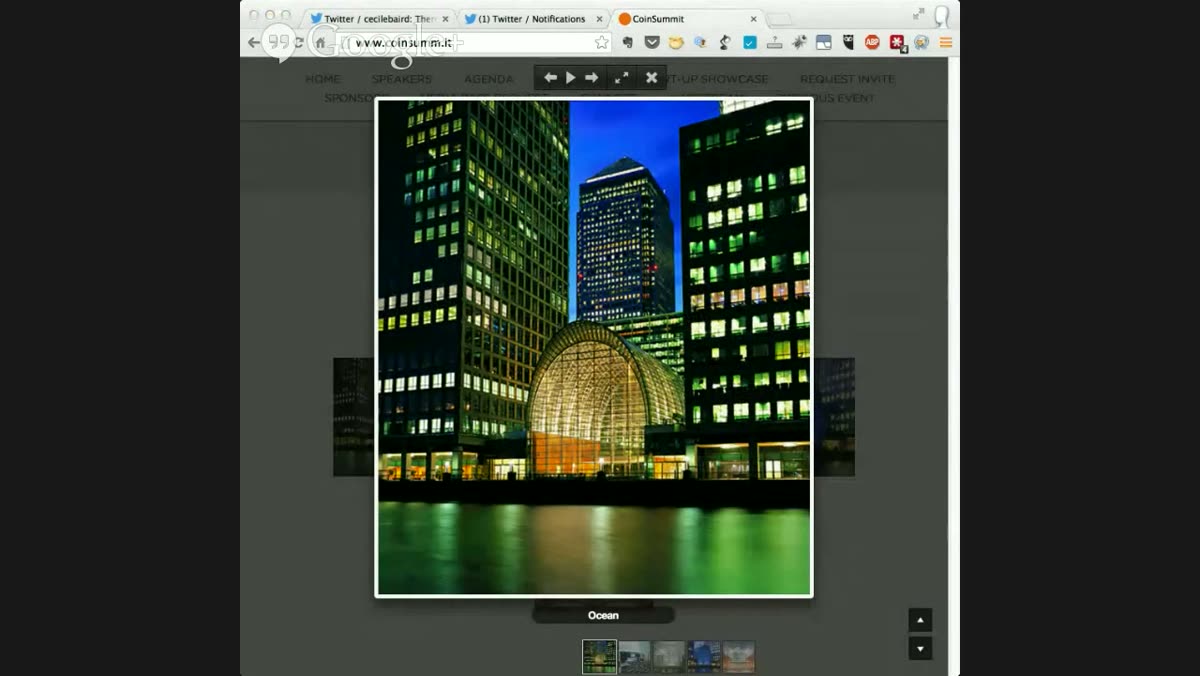Open the Evernote elephant extension

pos(628,43)
